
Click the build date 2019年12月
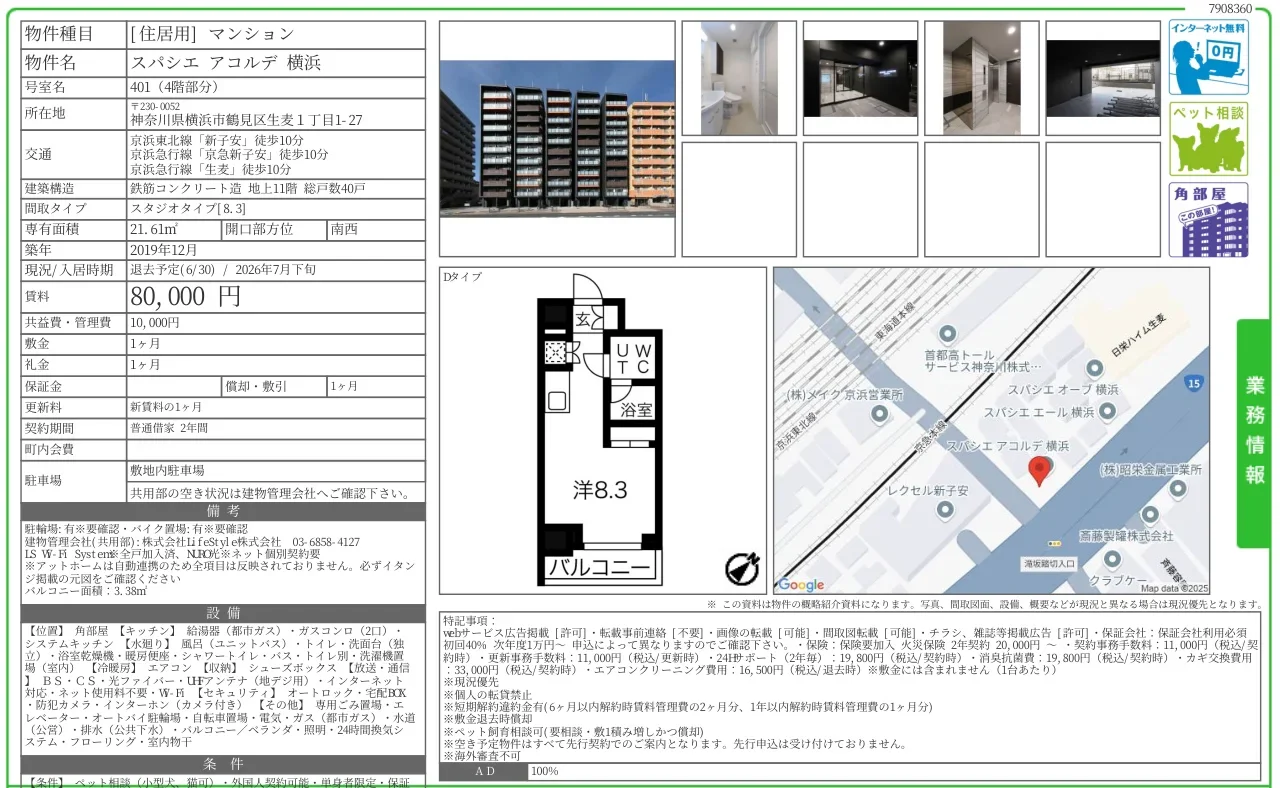click(164, 249)
